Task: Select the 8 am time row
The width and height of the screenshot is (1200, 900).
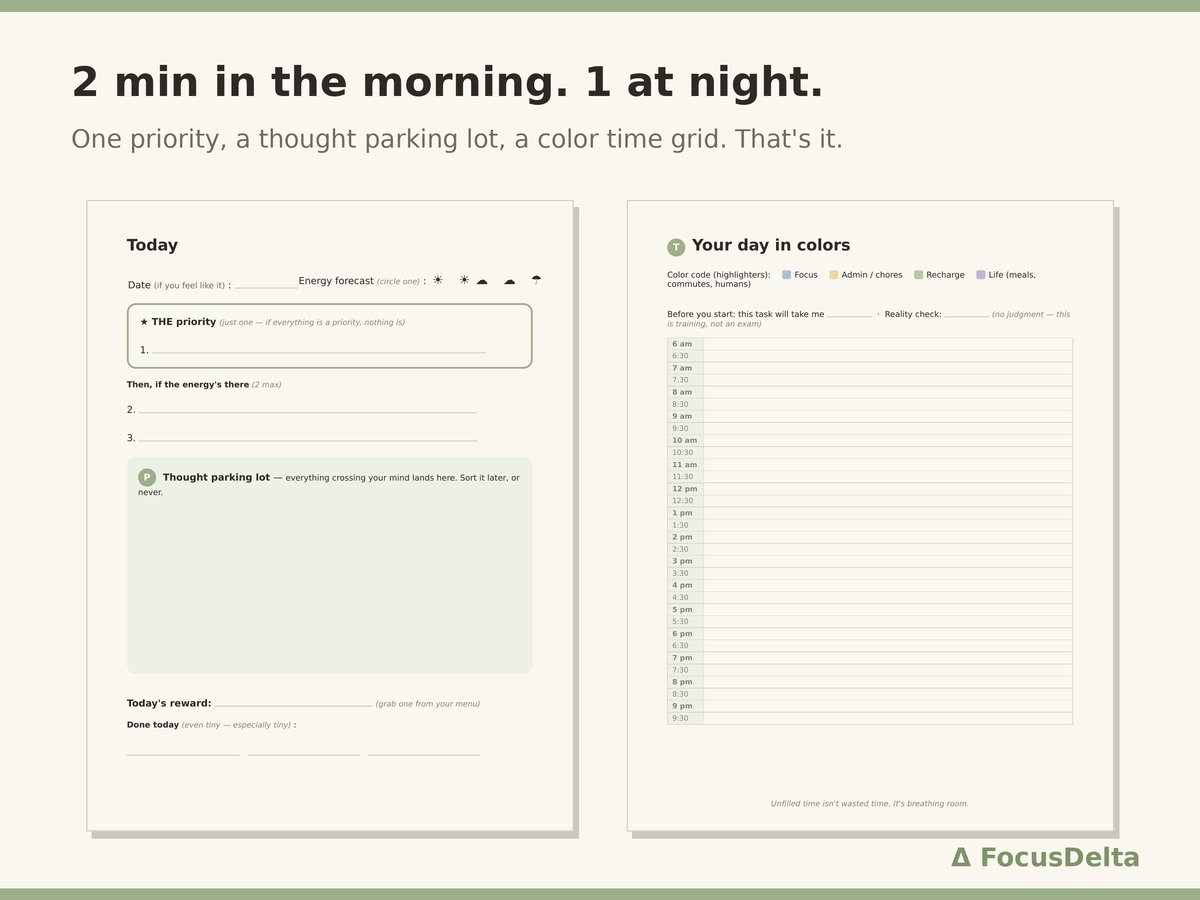Action: click(x=870, y=392)
